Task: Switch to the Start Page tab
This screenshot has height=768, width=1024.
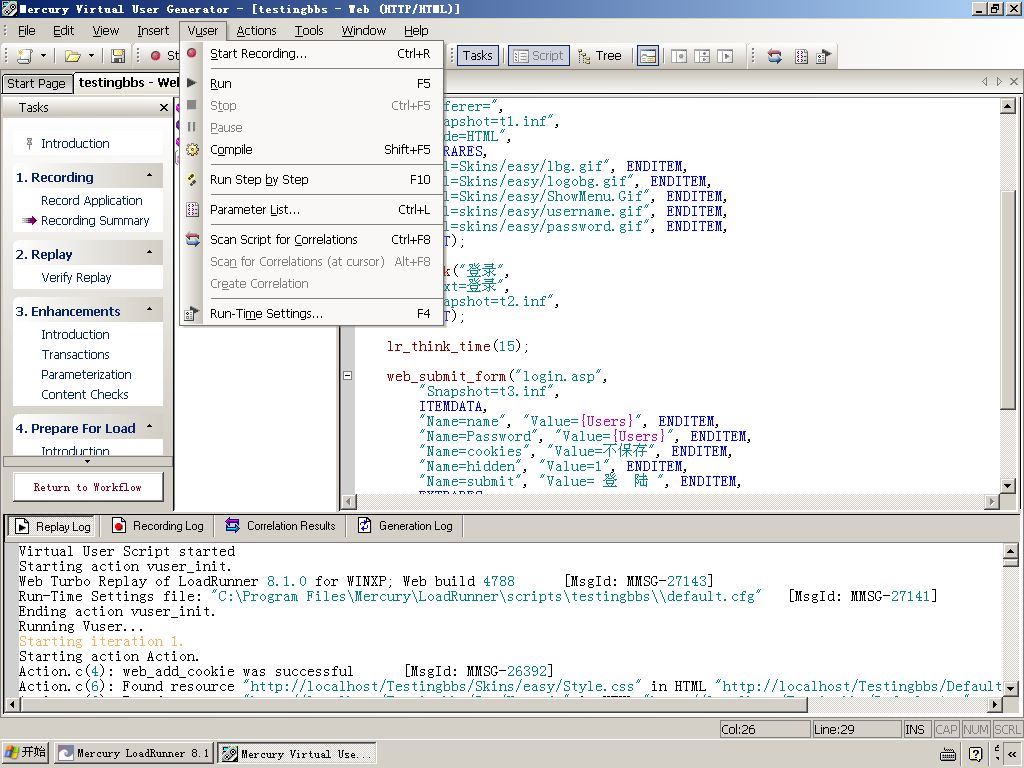Action: pyautogui.click(x=37, y=84)
